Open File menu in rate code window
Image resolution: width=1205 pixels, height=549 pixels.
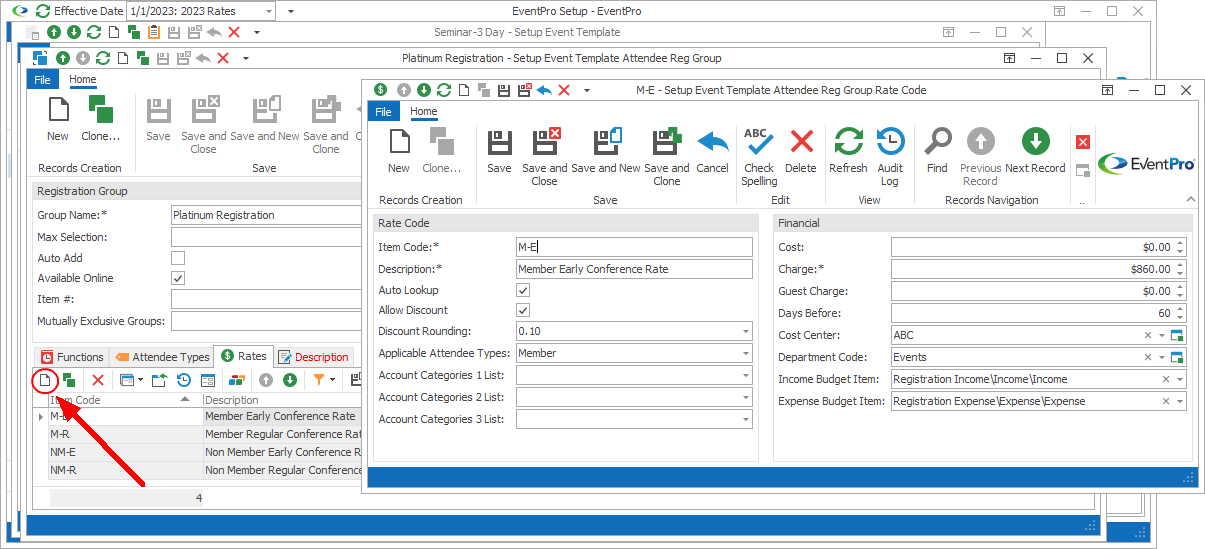(383, 112)
